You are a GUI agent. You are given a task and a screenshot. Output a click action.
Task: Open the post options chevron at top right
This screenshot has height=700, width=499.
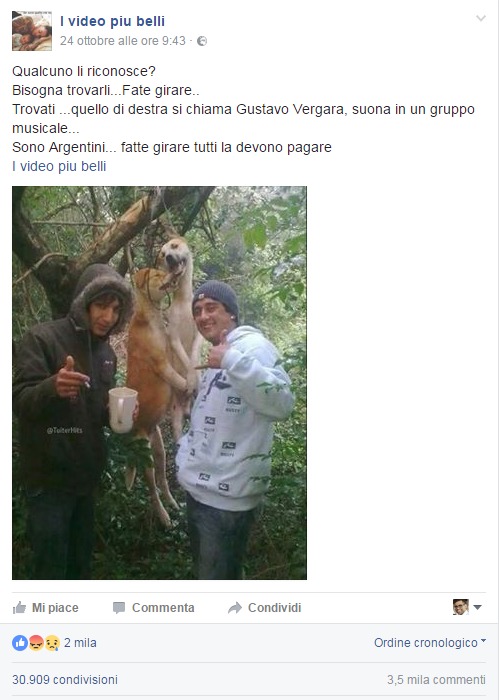click(481, 18)
